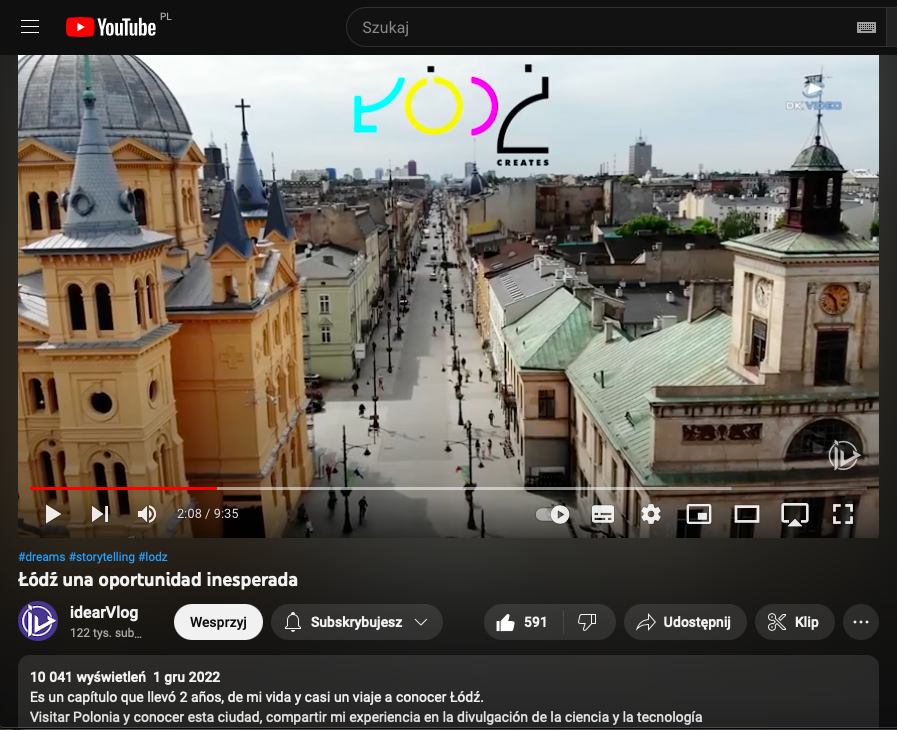
Task: Open player settings gear
Action: point(650,514)
